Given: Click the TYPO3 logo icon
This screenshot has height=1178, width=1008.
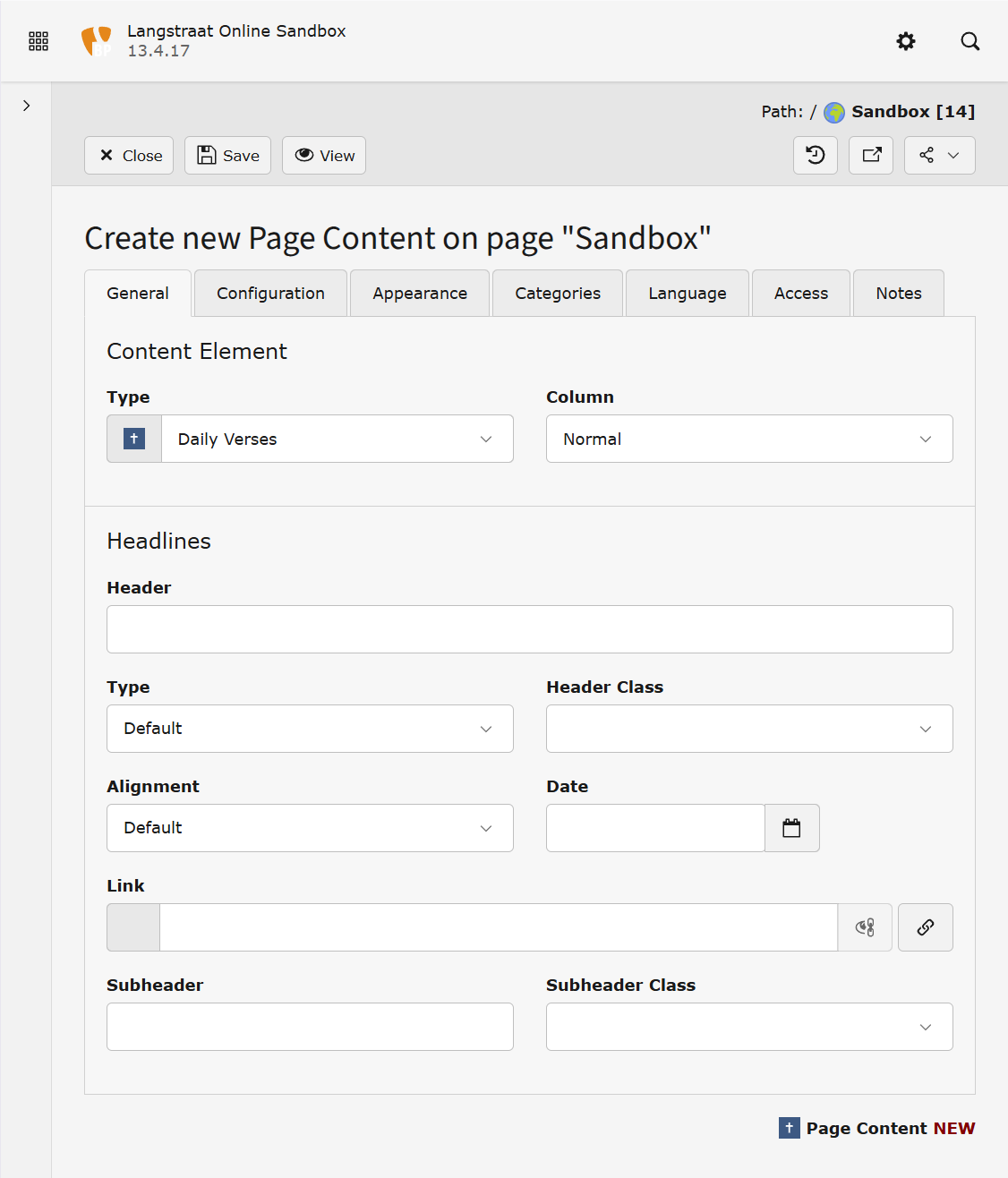Looking at the screenshot, I should click(x=97, y=41).
